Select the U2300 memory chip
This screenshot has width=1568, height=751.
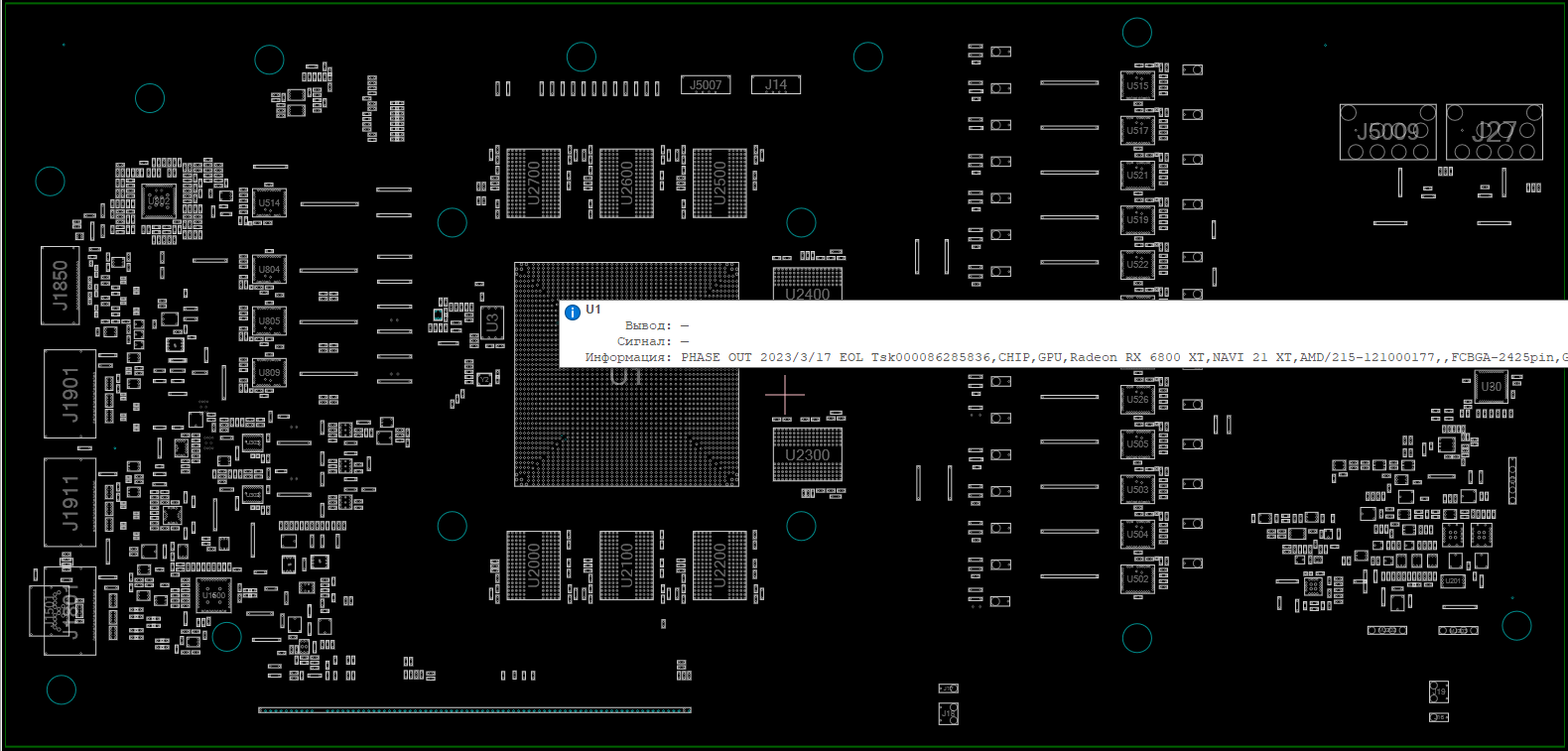point(808,454)
